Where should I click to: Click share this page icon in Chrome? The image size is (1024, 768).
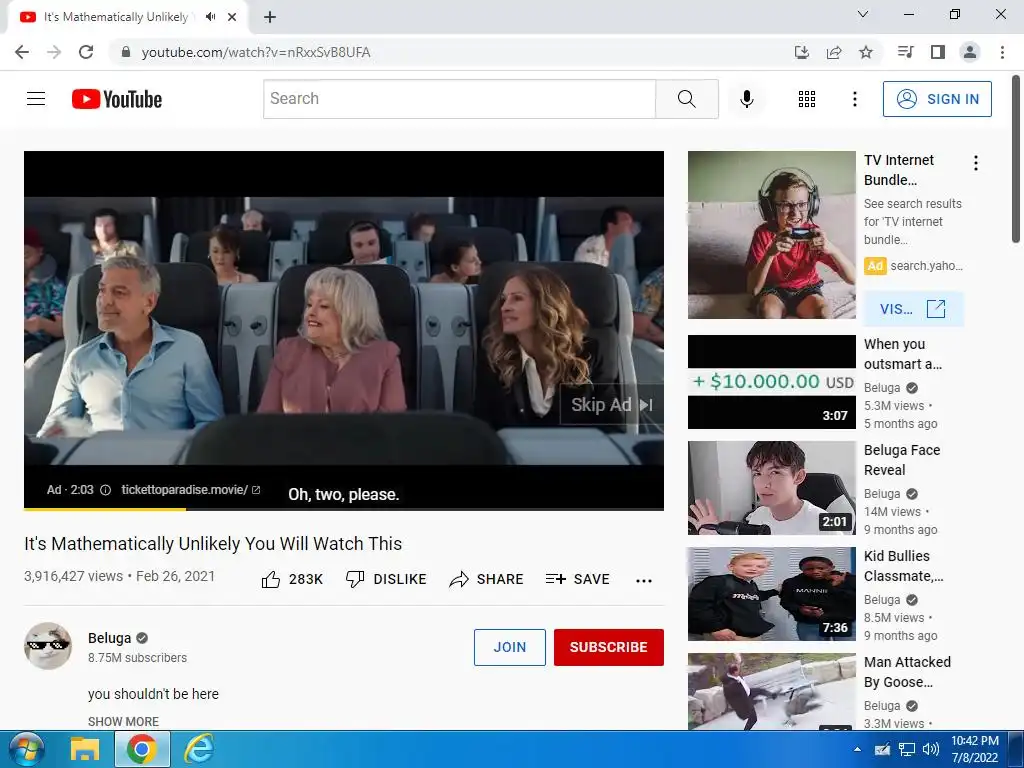point(834,52)
